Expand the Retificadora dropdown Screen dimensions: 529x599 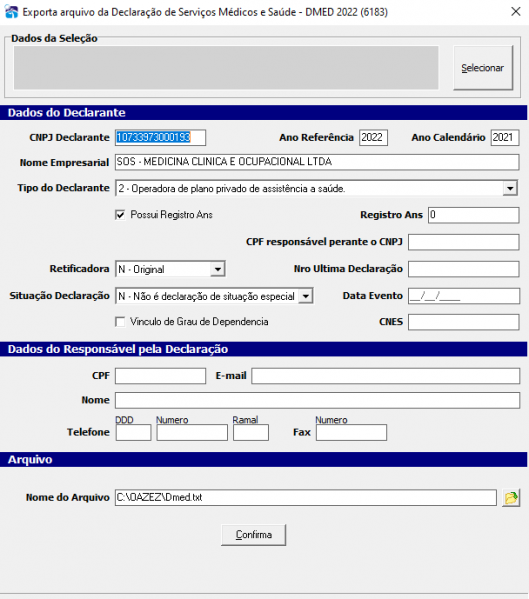(x=217, y=269)
